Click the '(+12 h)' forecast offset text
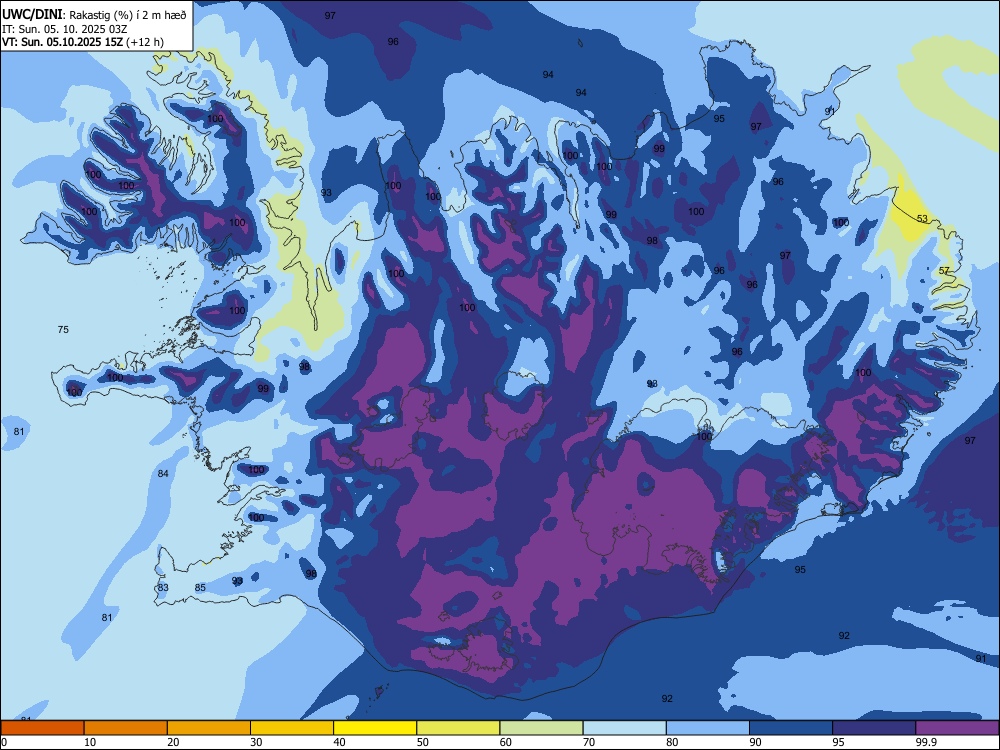The width and height of the screenshot is (1000, 750). tap(145, 42)
